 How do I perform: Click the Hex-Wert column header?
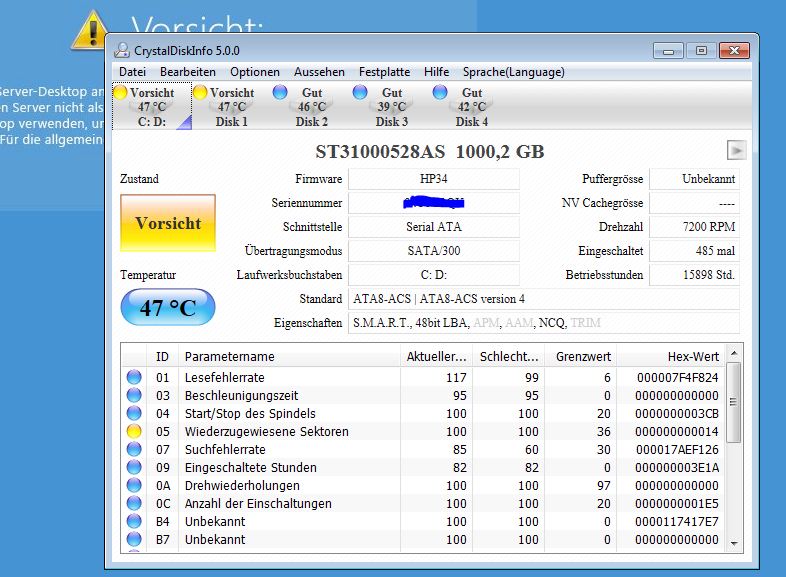click(671, 356)
